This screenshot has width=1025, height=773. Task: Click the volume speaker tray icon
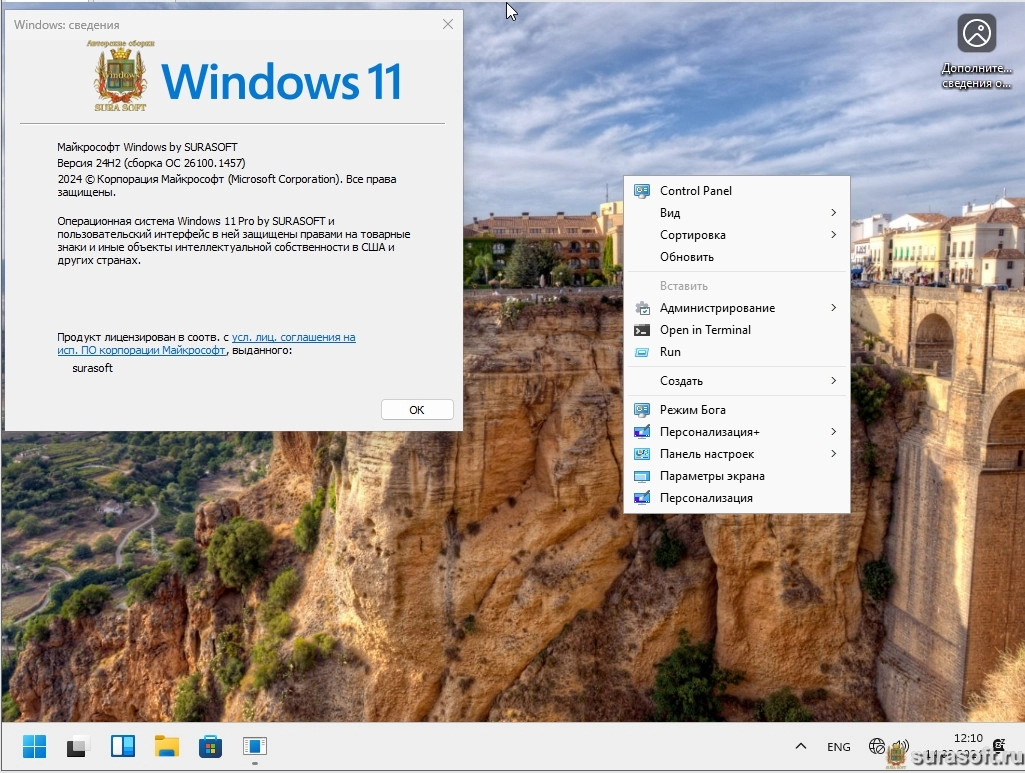900,746
